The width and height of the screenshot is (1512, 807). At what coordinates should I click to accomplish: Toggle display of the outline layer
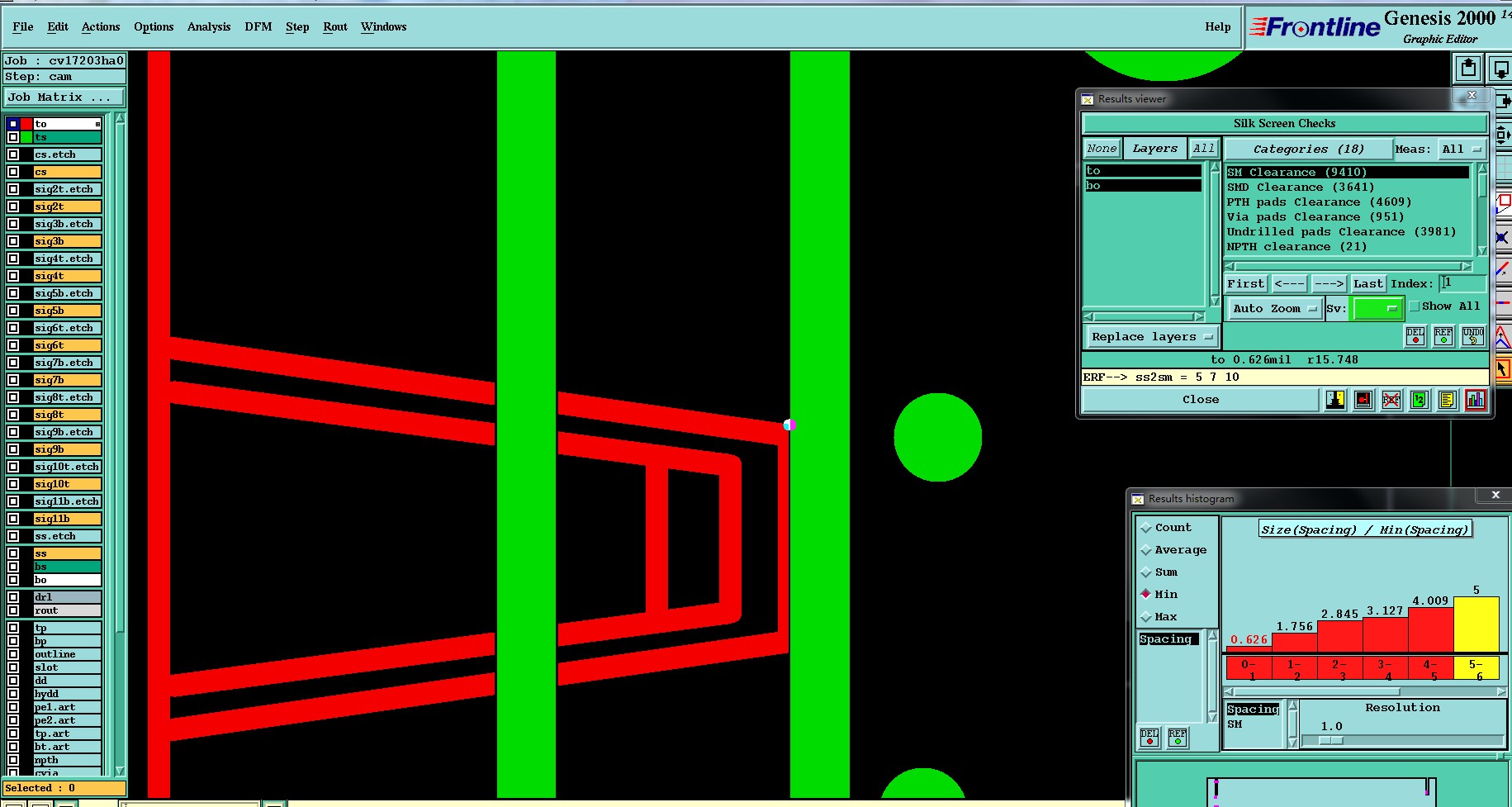pyautogui.click(x=13, y=654)
